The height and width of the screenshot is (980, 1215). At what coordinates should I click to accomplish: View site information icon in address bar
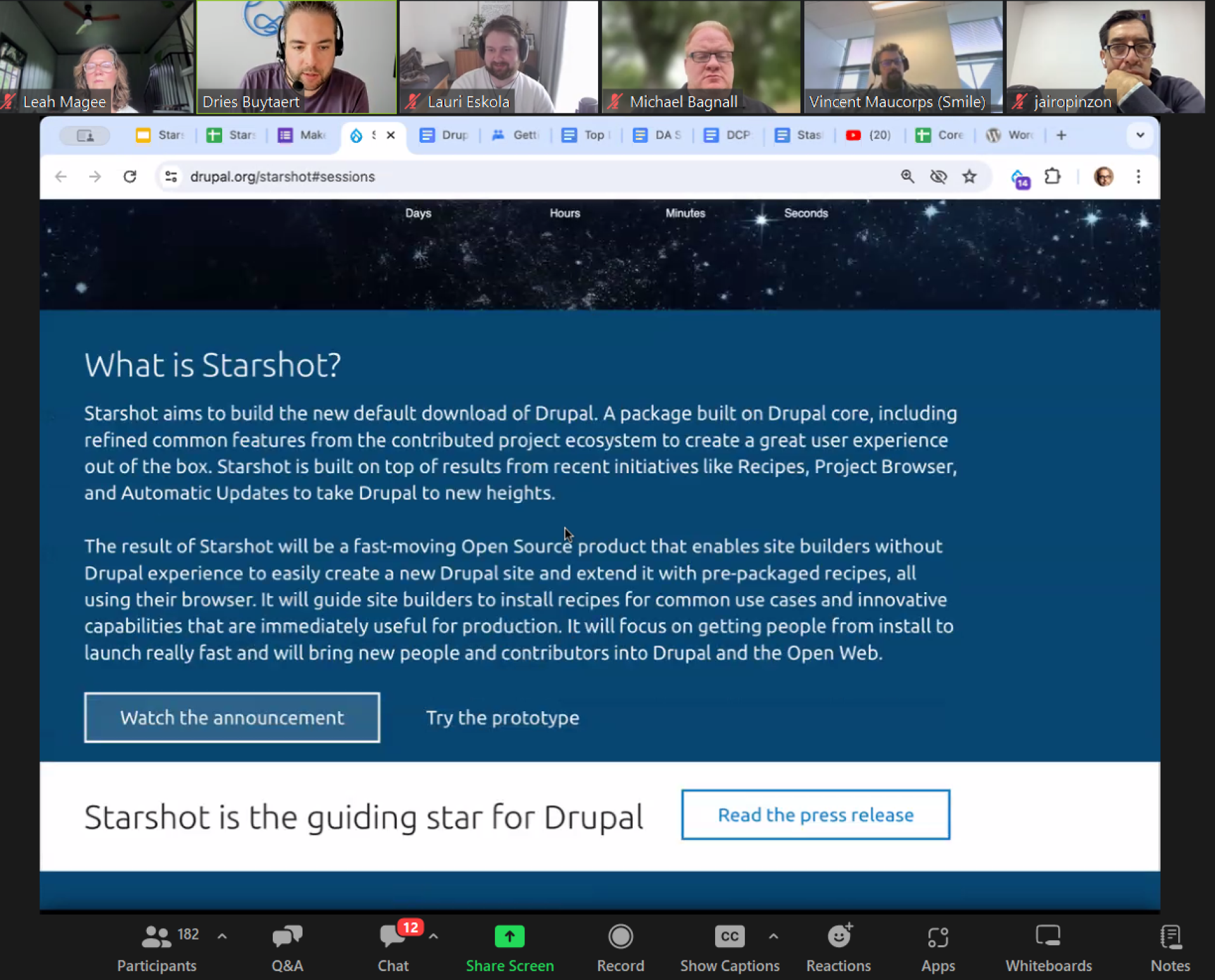171,177
